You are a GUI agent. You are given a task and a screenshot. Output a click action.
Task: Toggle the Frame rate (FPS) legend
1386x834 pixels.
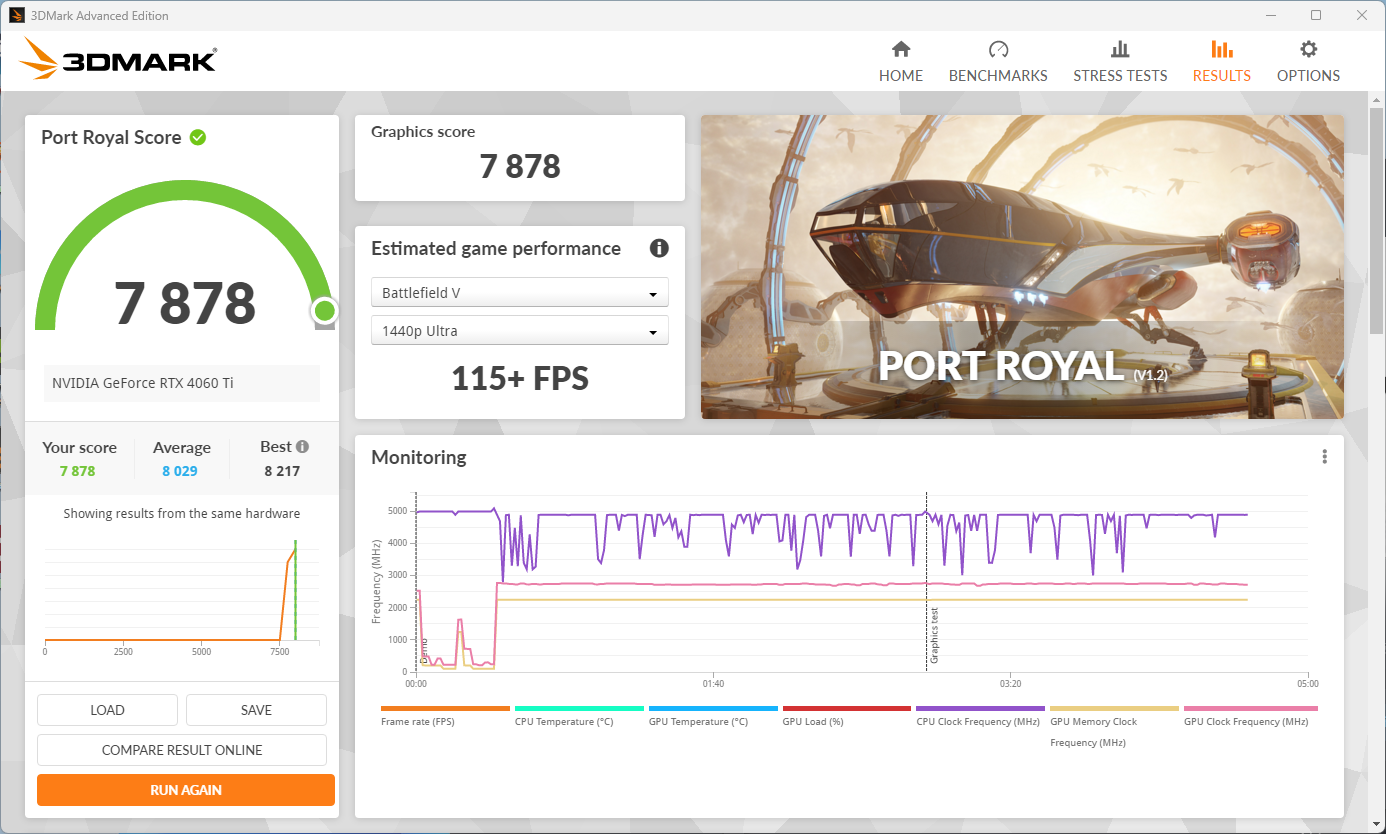[445, 716]
